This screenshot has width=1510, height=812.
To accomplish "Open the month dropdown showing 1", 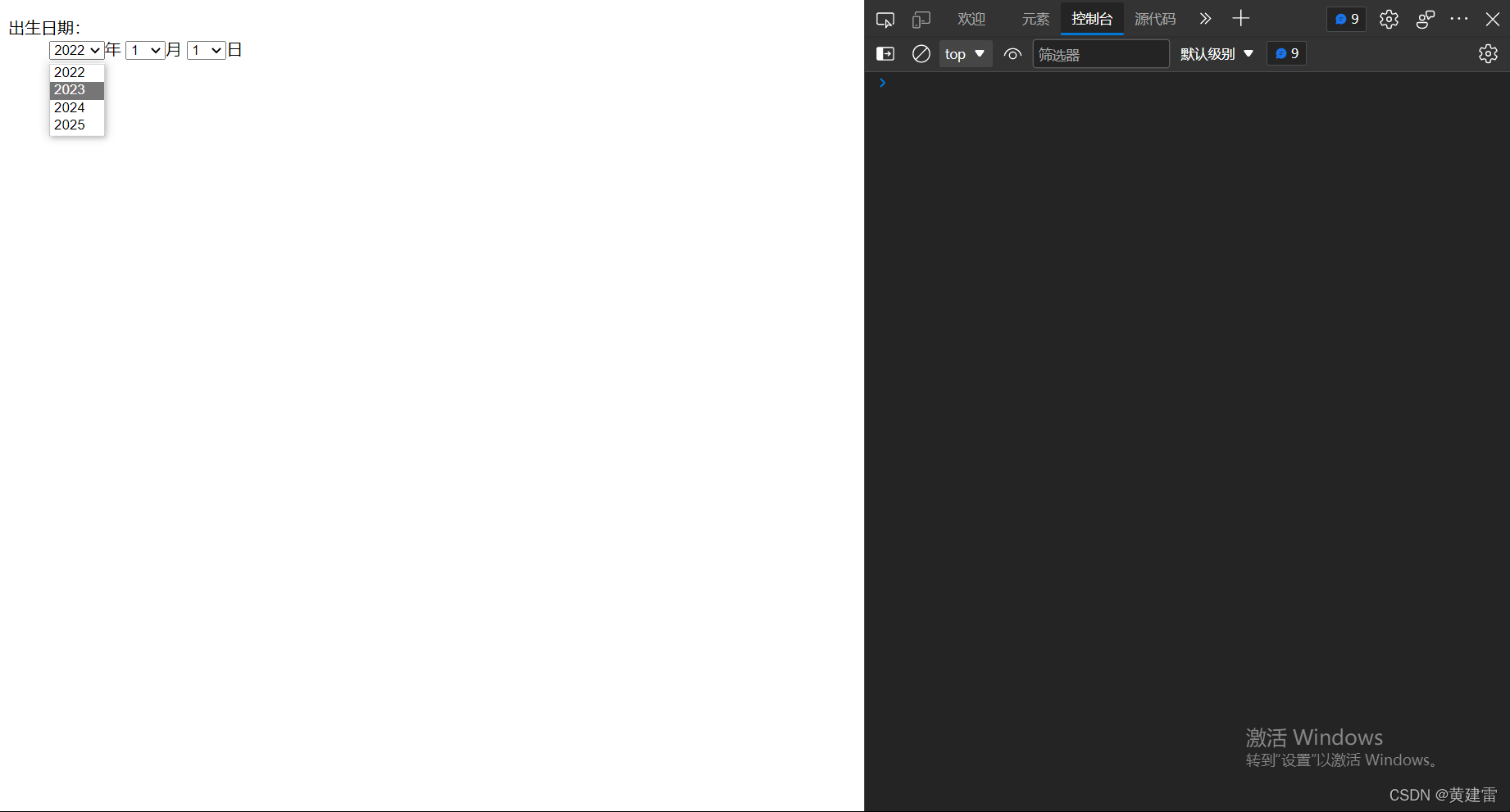I will point(144,50).
